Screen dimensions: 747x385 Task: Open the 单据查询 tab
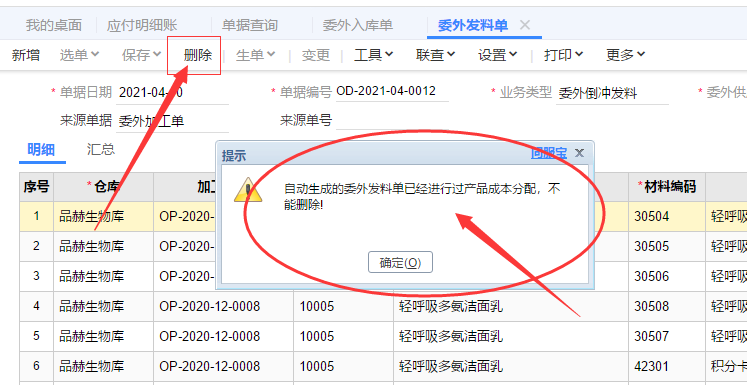tap(250, 25)
